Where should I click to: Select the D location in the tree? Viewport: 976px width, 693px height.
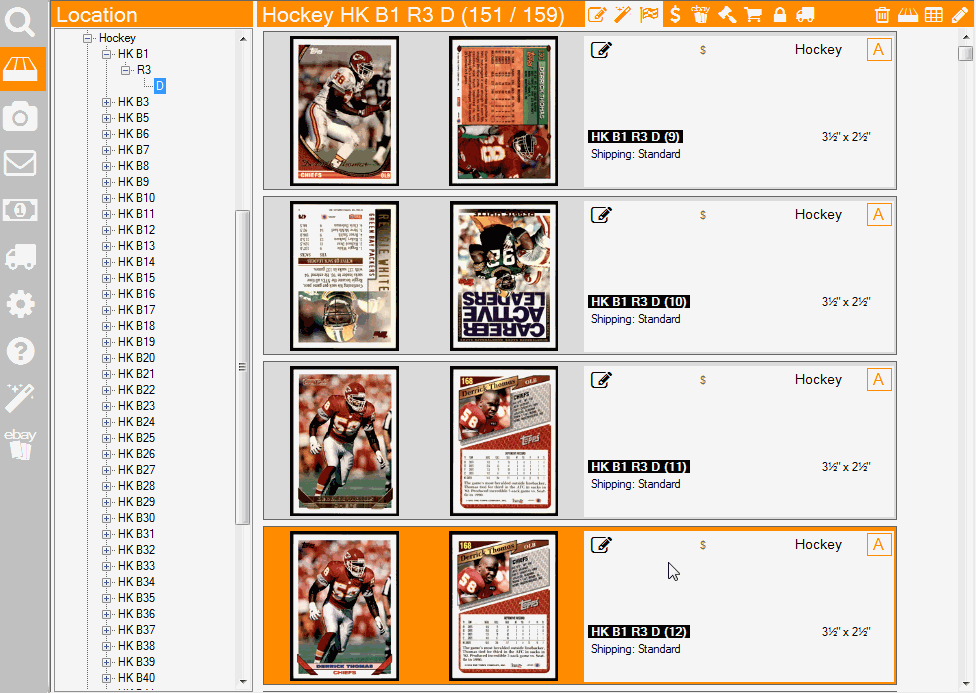160,86
